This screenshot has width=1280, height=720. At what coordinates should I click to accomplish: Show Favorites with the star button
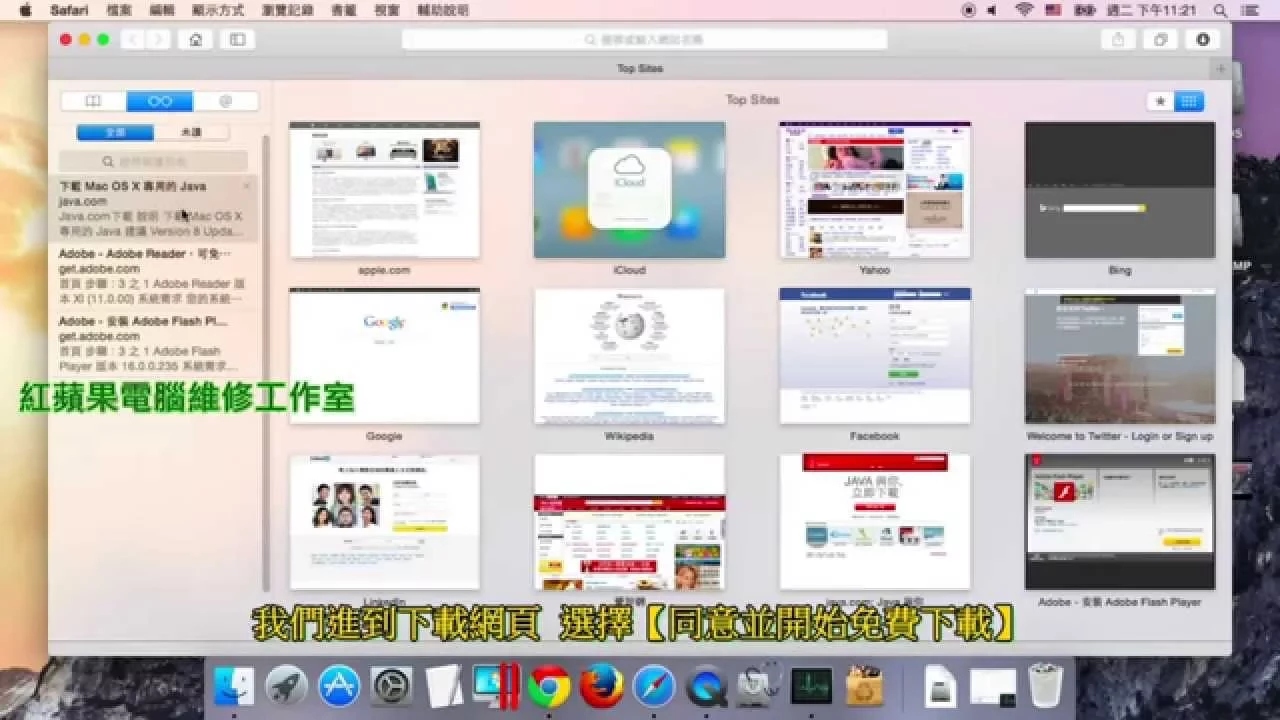click(1160, 101)
